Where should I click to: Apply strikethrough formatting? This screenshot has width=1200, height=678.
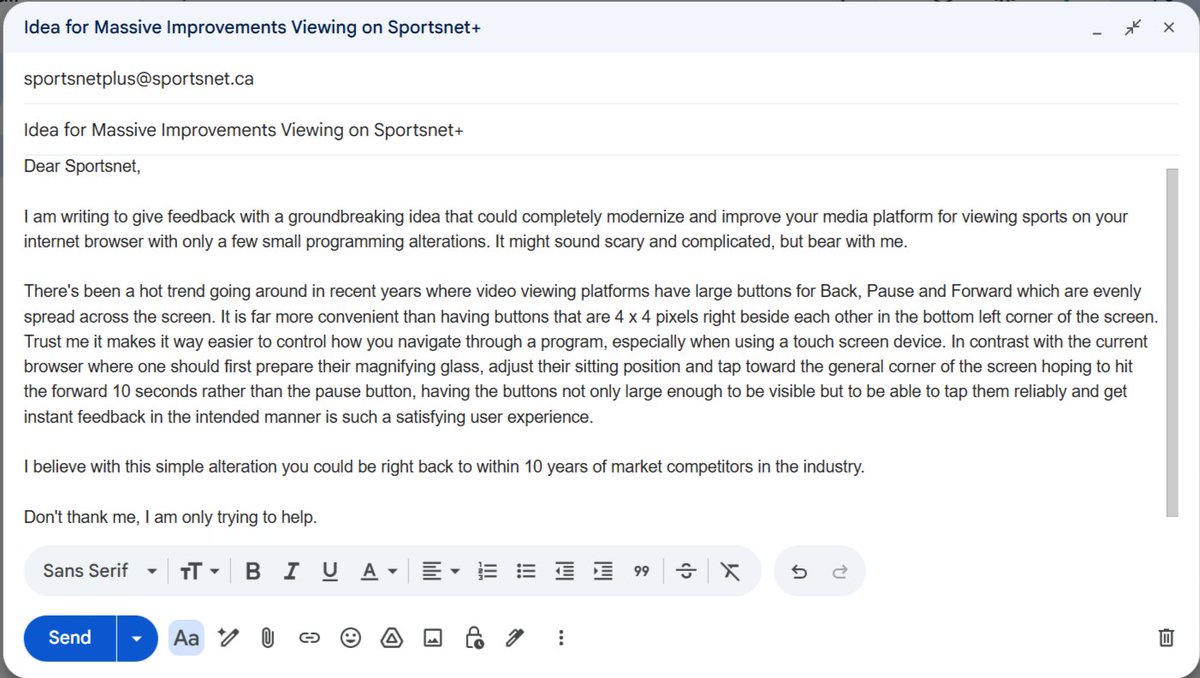coord(686,571)
